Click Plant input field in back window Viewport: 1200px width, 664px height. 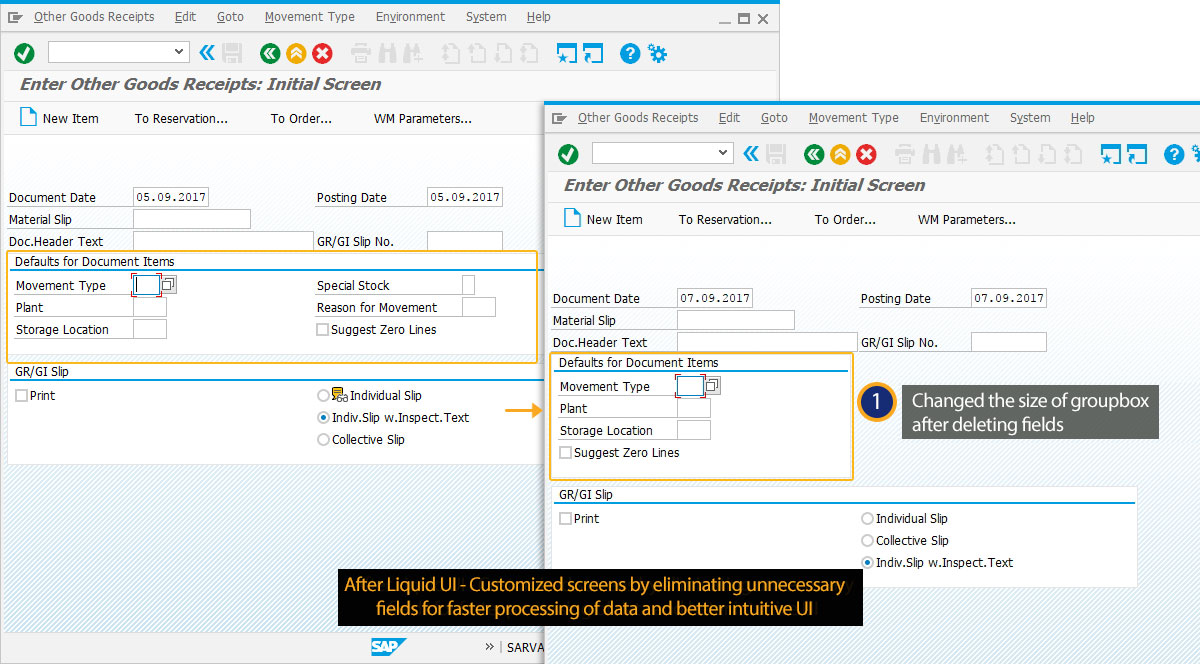(x=150, y=307)
